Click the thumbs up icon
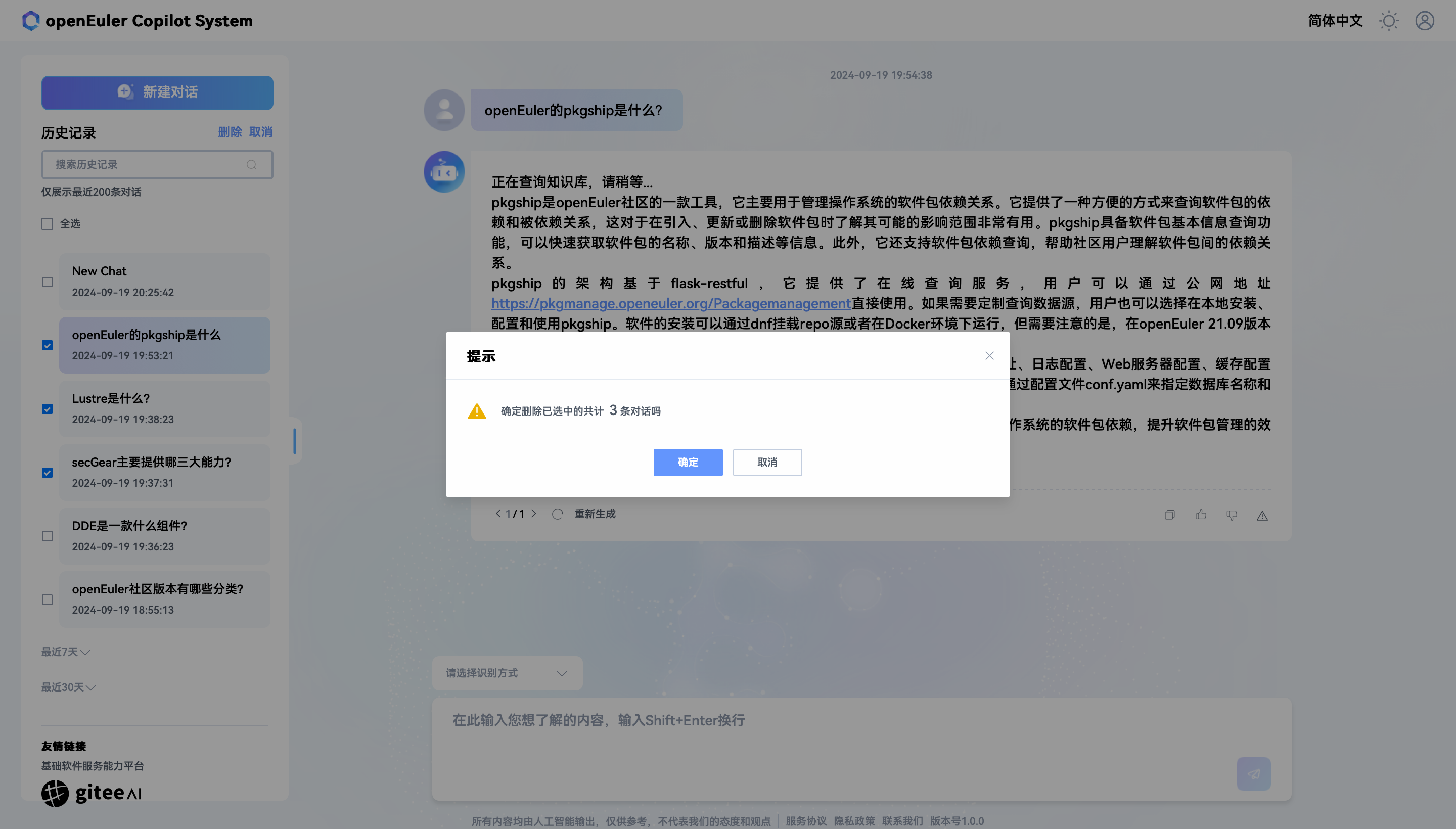This screenshot has width=1456, height=829. click(x=1200, y=515)
